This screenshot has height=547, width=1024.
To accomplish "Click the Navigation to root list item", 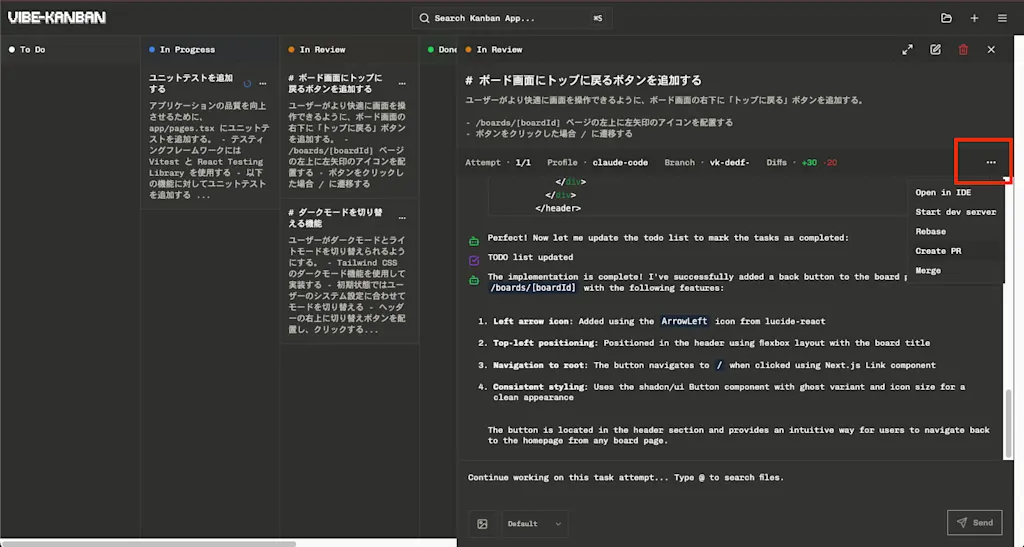I will tap(707, 365).
